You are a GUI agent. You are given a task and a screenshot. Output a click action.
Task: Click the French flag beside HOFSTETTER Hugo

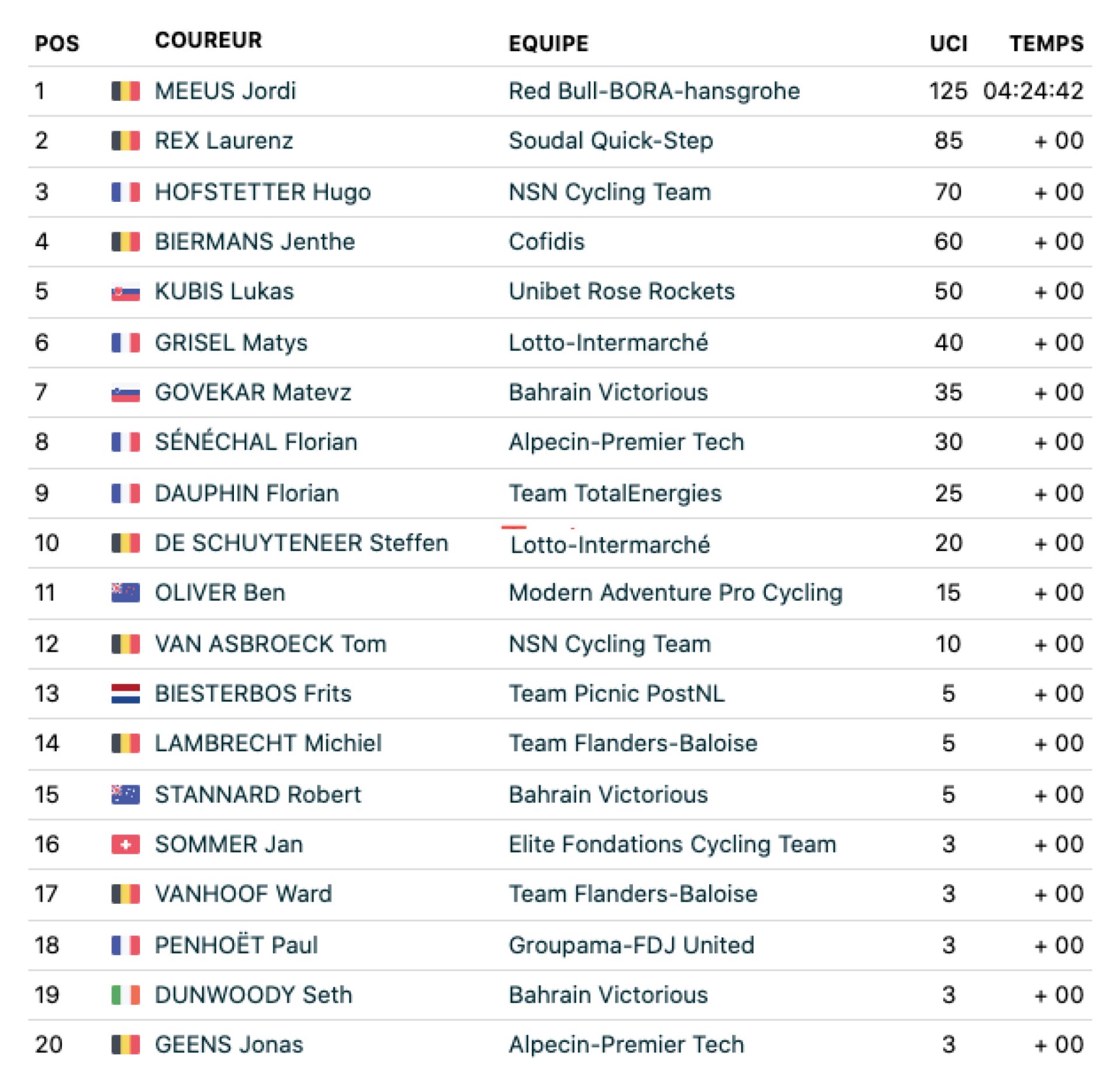(125, 192)
